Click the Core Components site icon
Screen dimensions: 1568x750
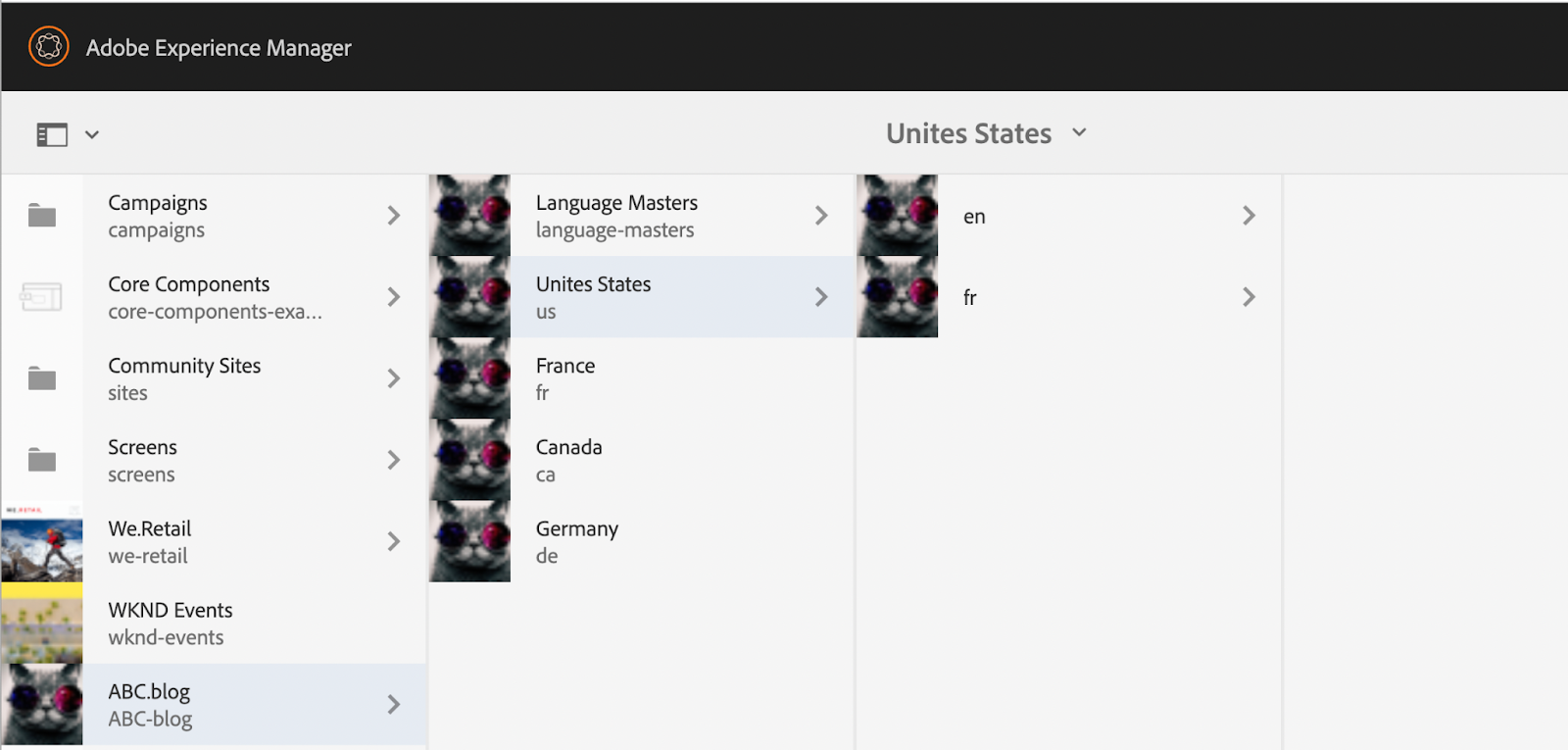(x=41, y=297)
